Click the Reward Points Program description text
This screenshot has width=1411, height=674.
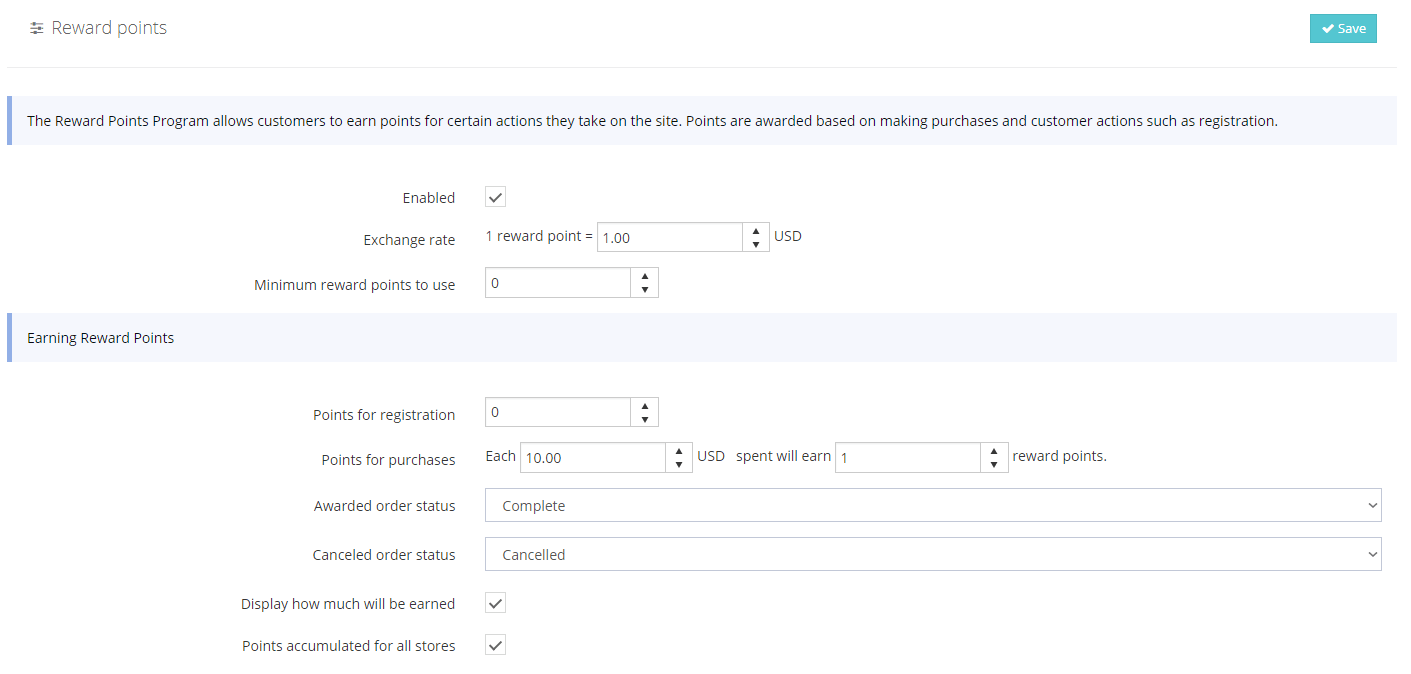point(652,121)
